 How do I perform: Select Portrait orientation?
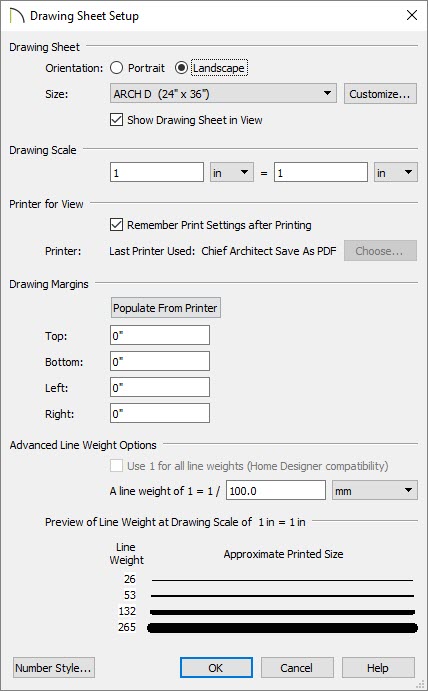pyautogui.click(x=116, y=68)
